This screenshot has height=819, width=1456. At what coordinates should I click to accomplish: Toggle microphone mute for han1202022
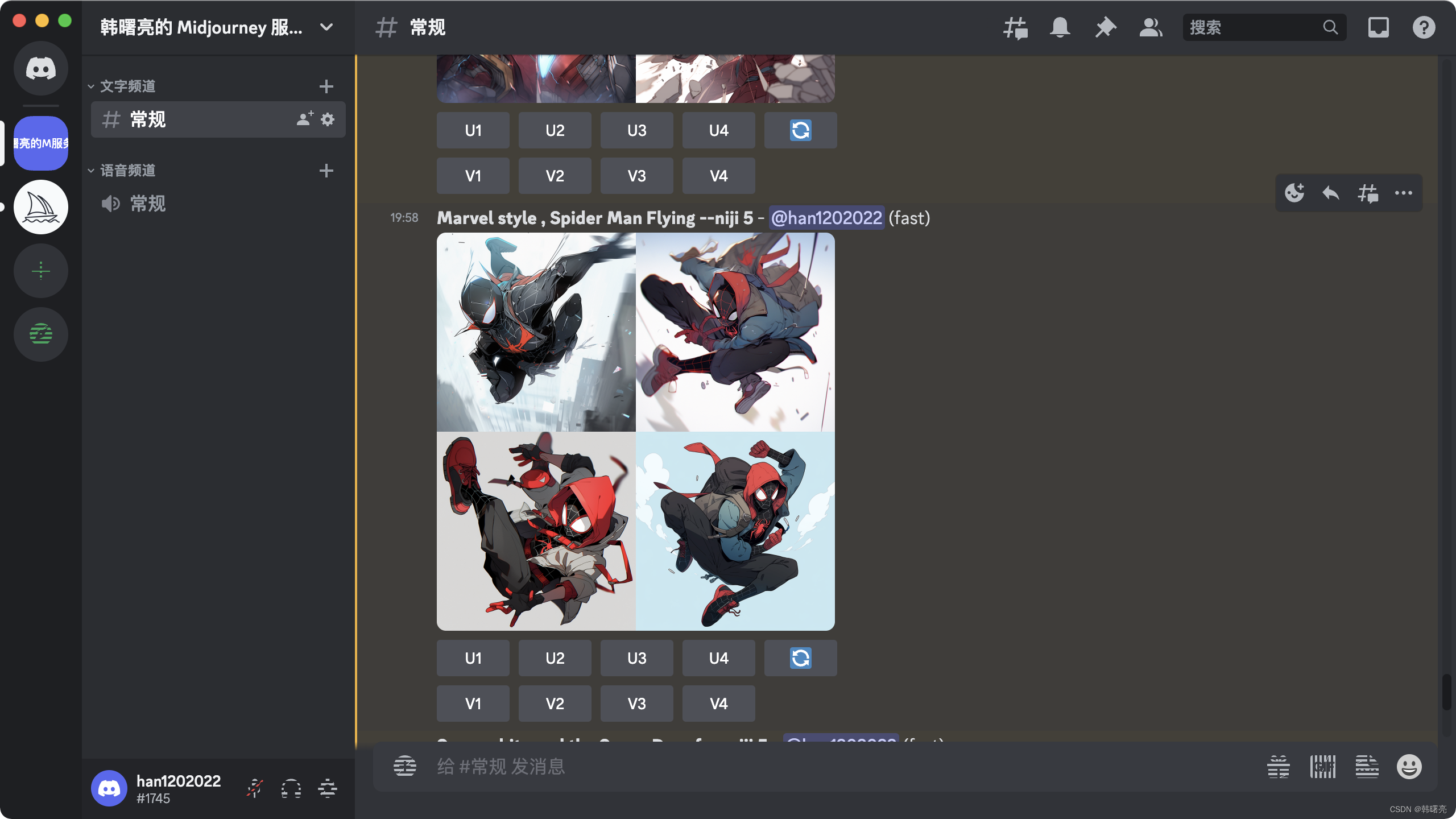click(x=254, y=789)
